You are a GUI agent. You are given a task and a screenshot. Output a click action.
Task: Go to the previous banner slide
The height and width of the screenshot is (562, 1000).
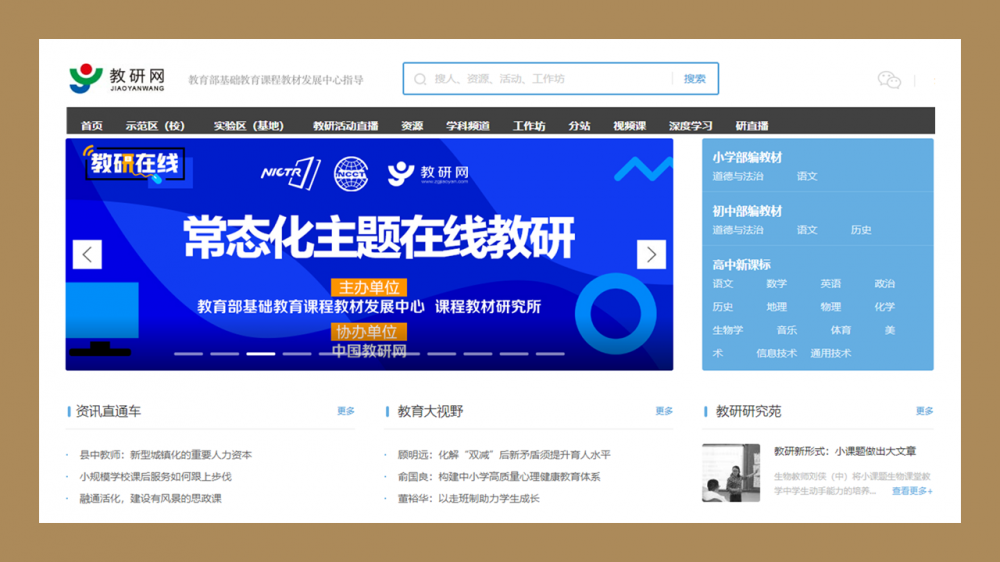[87, 255]
